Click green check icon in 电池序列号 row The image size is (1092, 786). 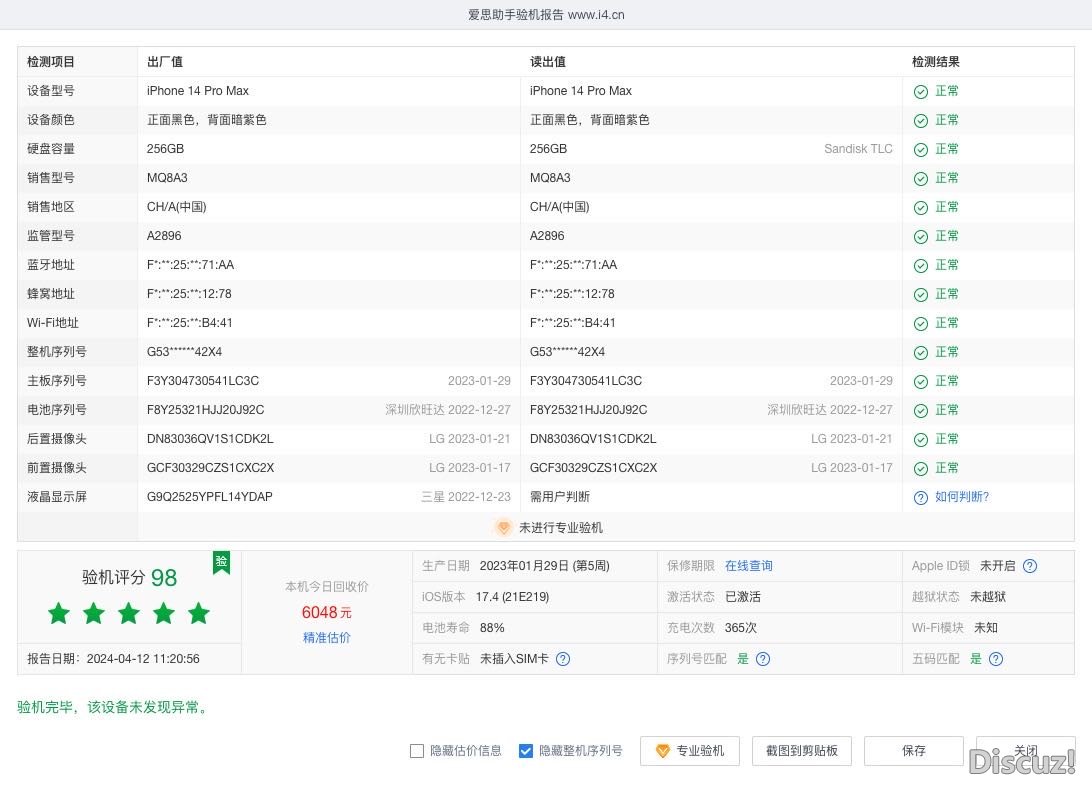(x=921, y=411)
